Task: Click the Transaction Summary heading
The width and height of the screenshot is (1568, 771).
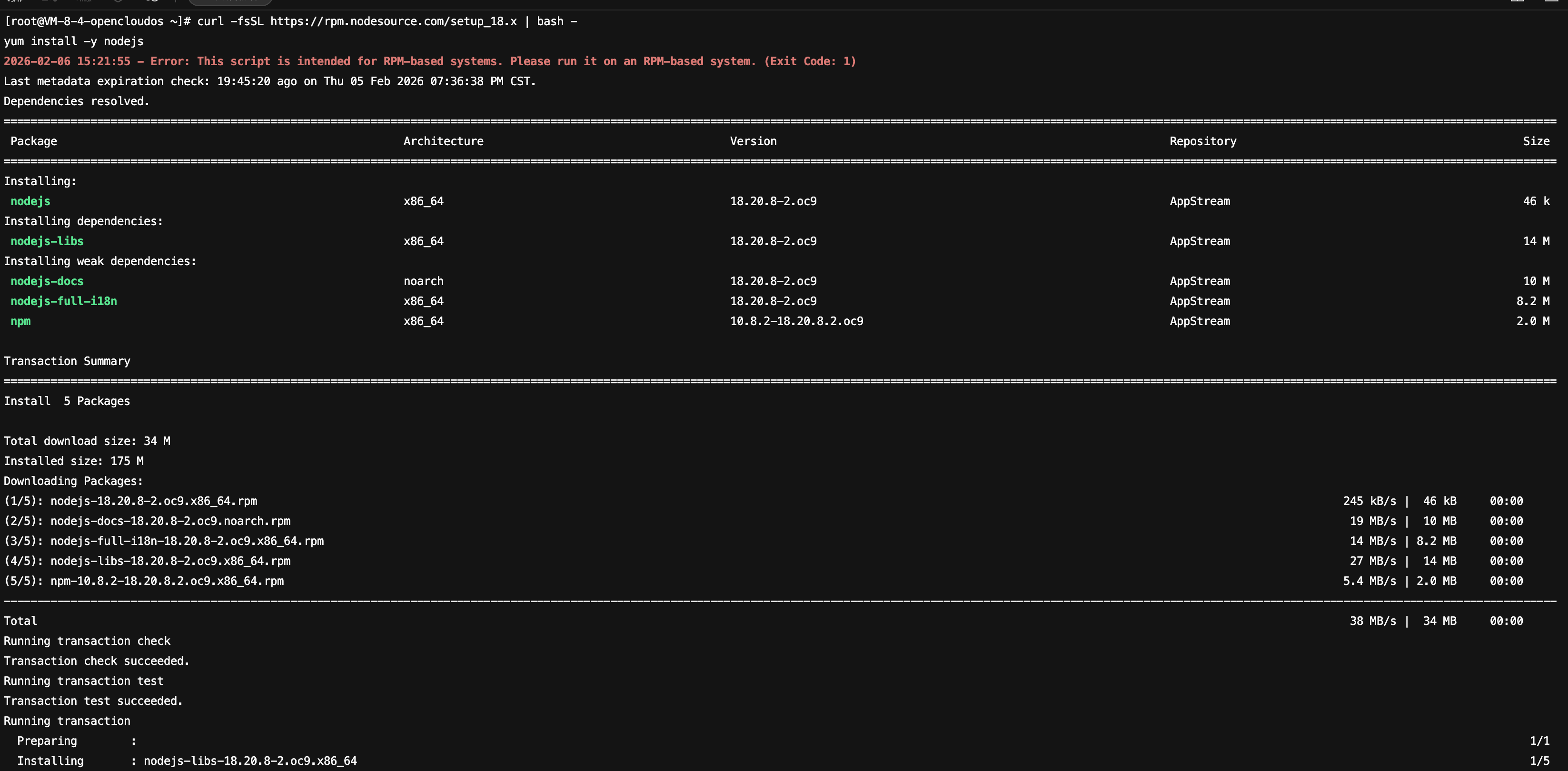Action: tap(67, 361)
